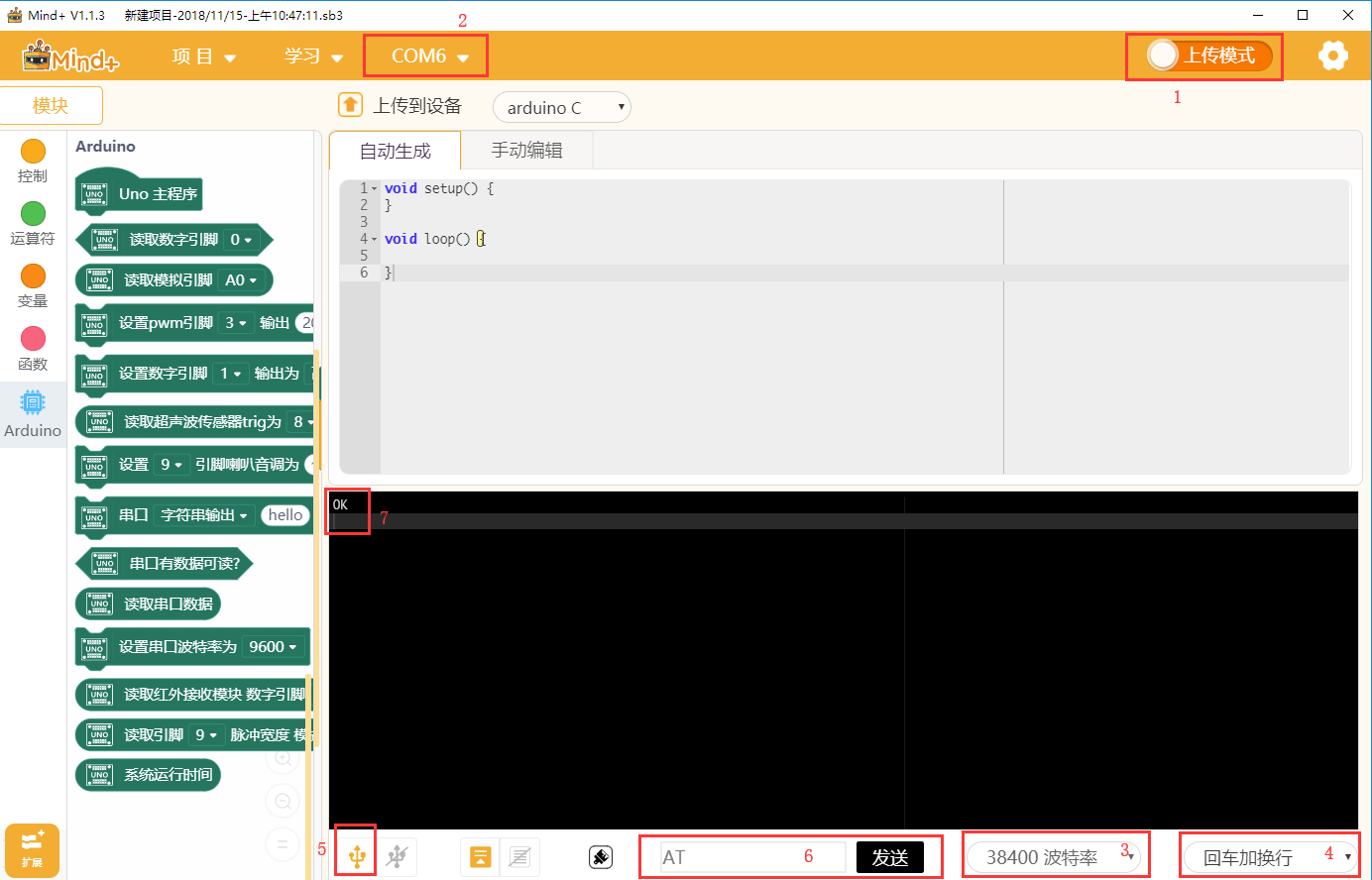Open the 9600 baud rate dropdown in block

(x=273, y=647)
